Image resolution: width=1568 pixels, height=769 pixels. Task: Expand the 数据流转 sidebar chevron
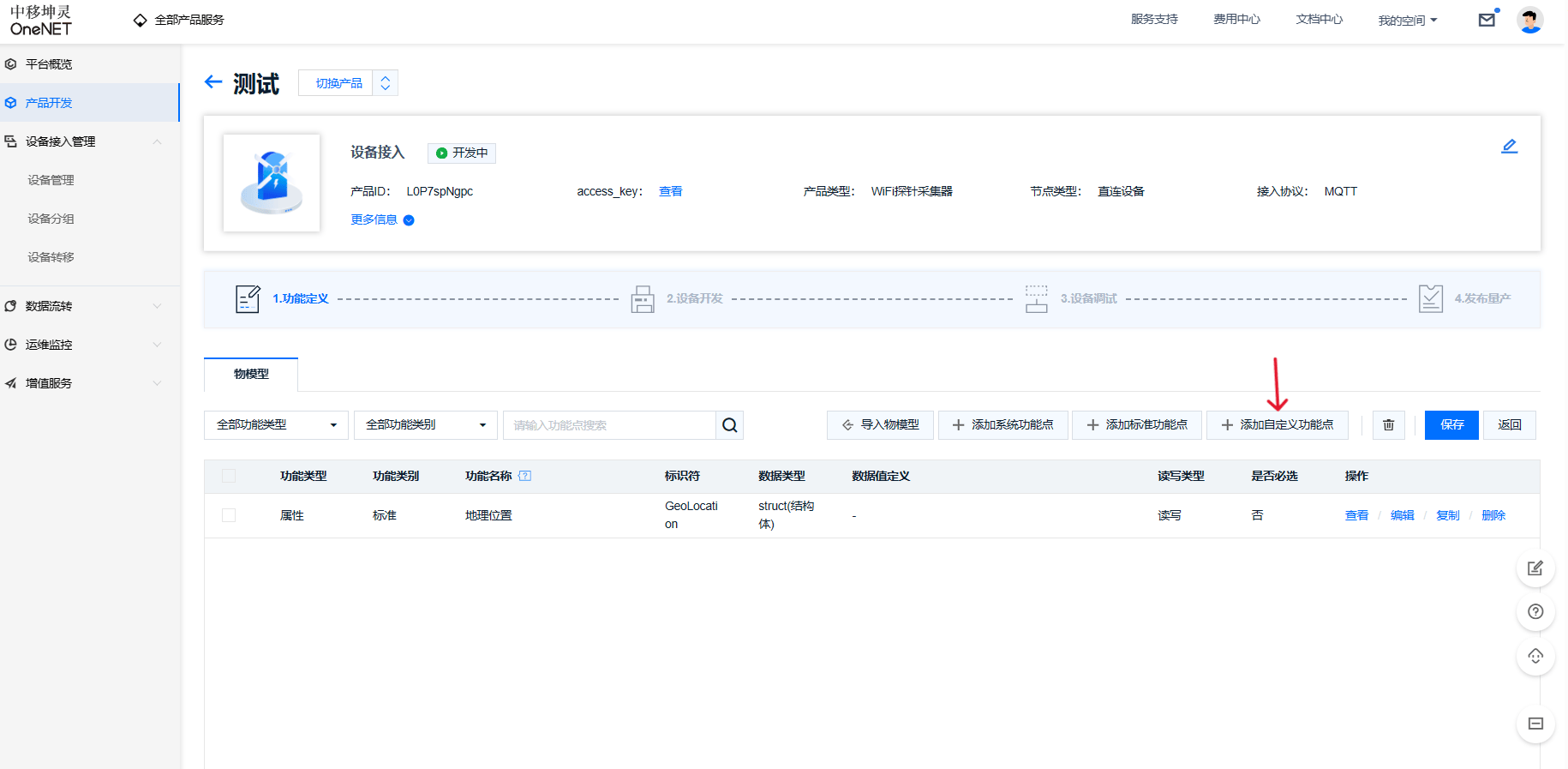pos(157,306)
